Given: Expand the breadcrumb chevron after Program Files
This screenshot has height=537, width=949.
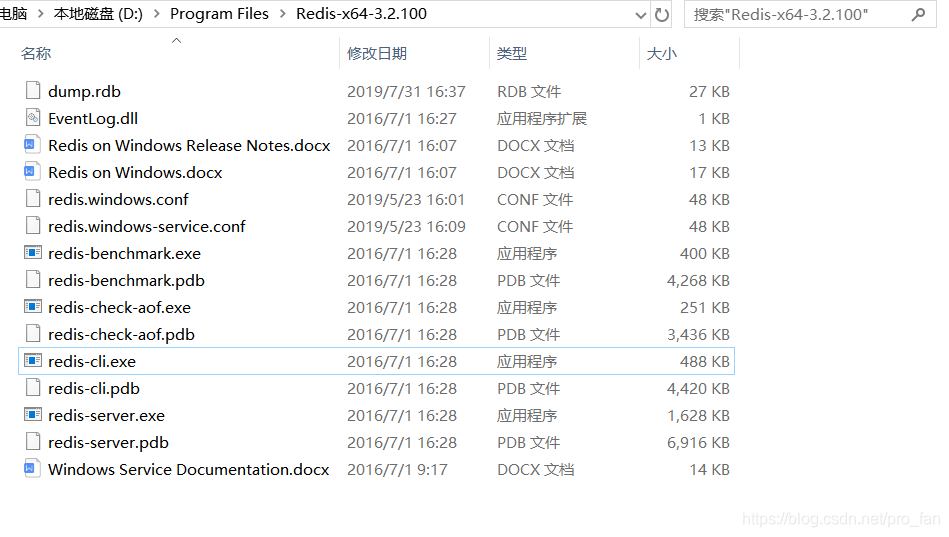Looking at the screenshot, I should point(283,14).
